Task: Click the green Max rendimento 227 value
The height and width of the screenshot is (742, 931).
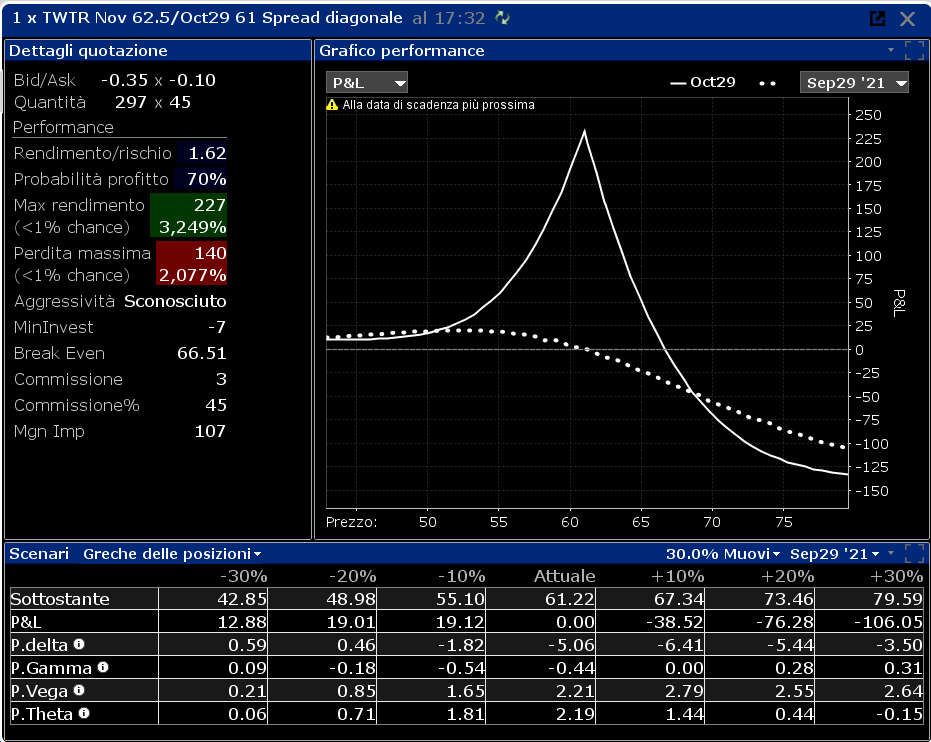Action: (x=189, y=205)
